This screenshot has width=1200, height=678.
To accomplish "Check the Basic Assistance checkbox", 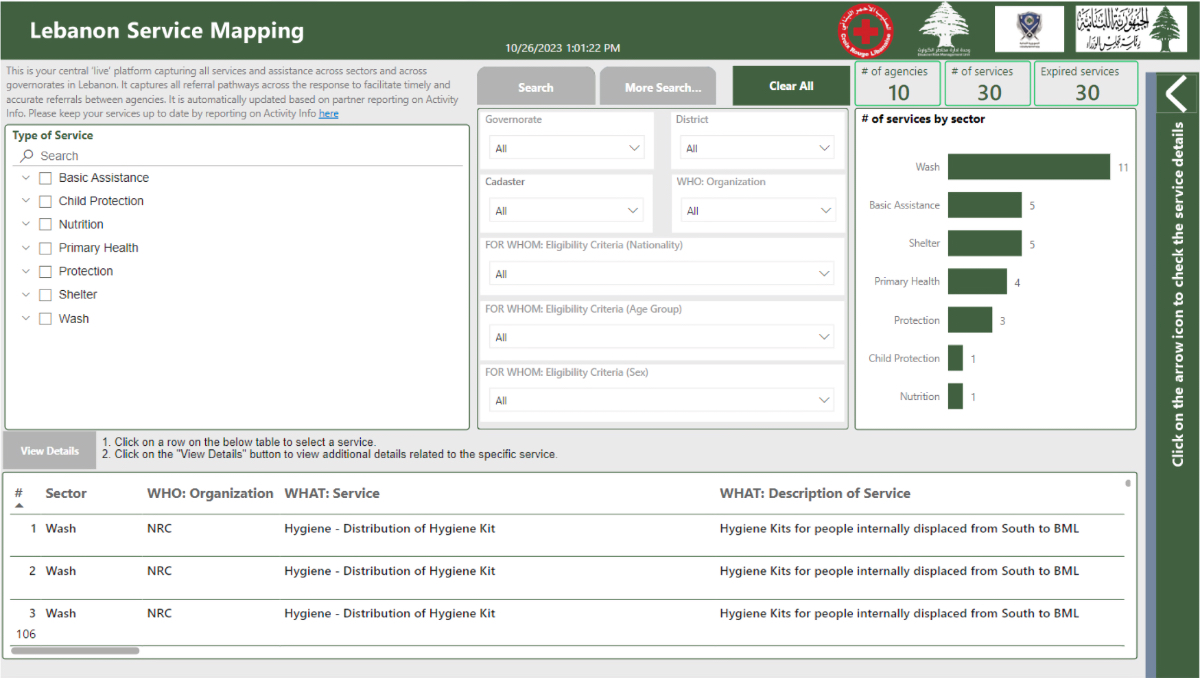I will (x=45, y=178).
